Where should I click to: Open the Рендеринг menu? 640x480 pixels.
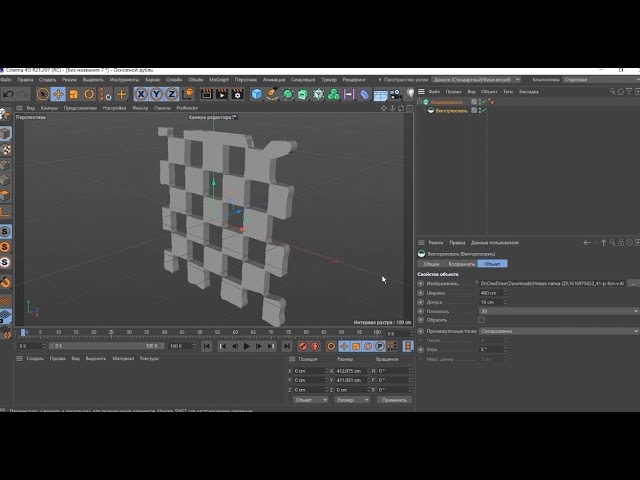pos(354,80)
